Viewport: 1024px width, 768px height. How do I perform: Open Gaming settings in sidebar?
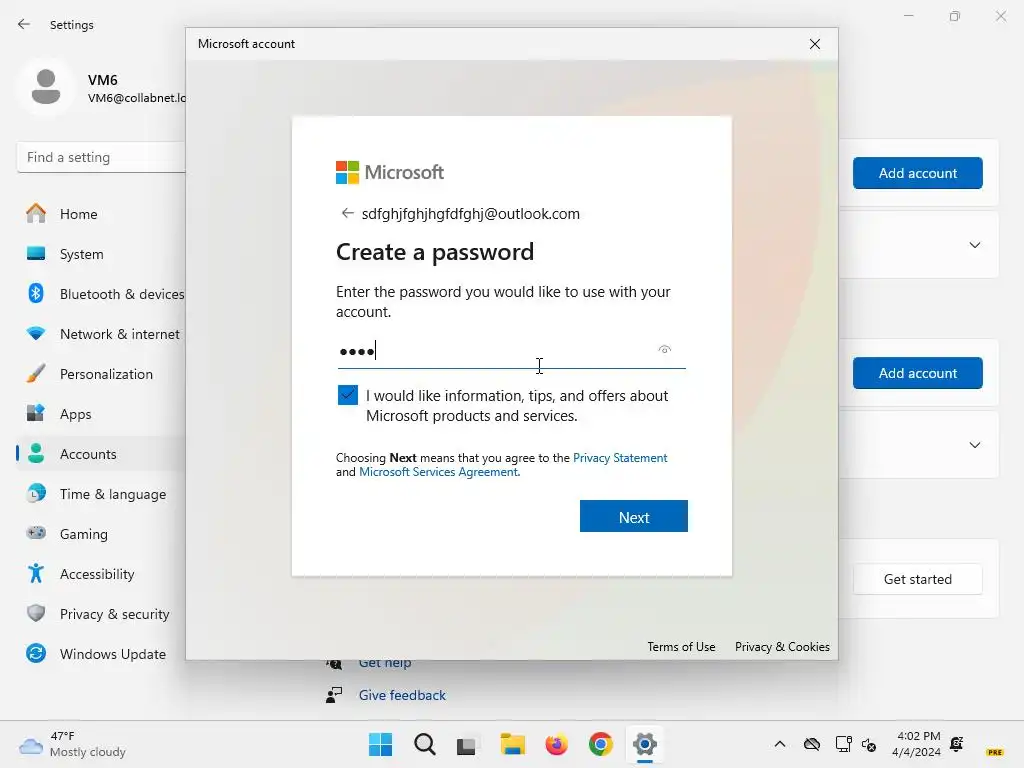point(101,534)
